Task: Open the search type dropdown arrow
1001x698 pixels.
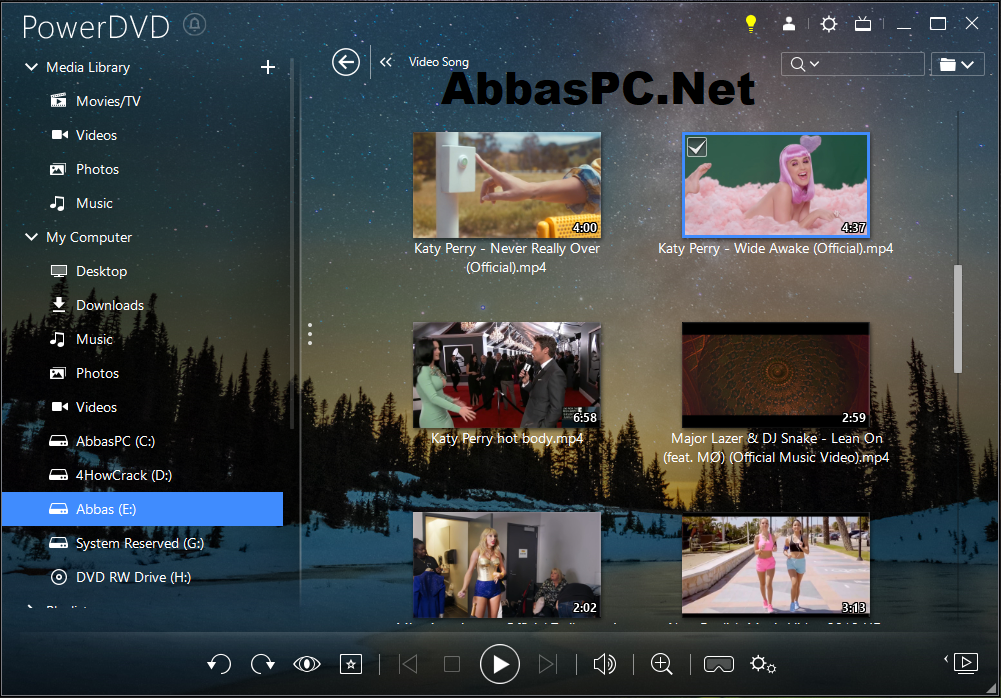Action: coord(815,64)
